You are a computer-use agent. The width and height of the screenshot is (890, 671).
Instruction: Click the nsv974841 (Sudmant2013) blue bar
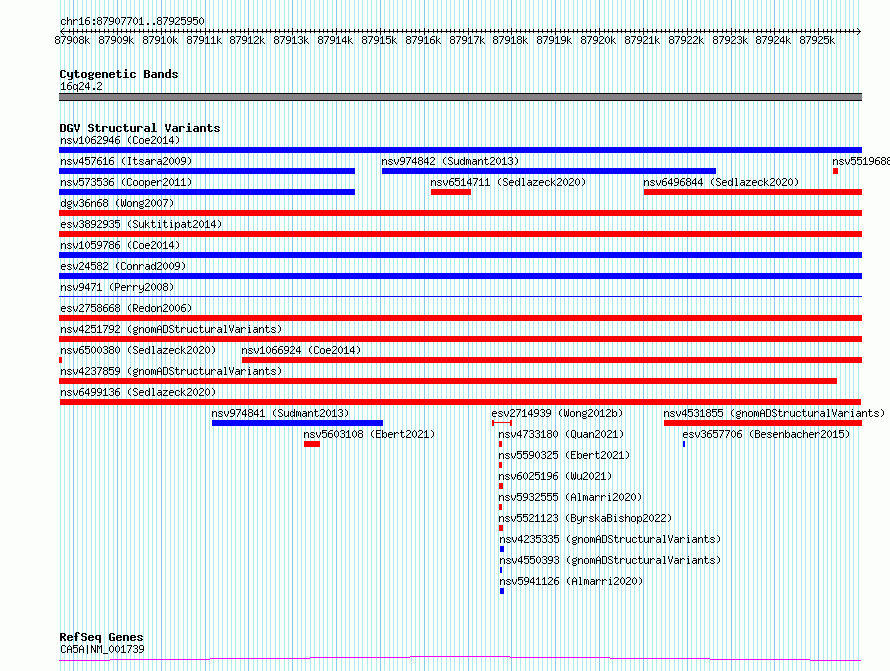click(x=297, y=423)
